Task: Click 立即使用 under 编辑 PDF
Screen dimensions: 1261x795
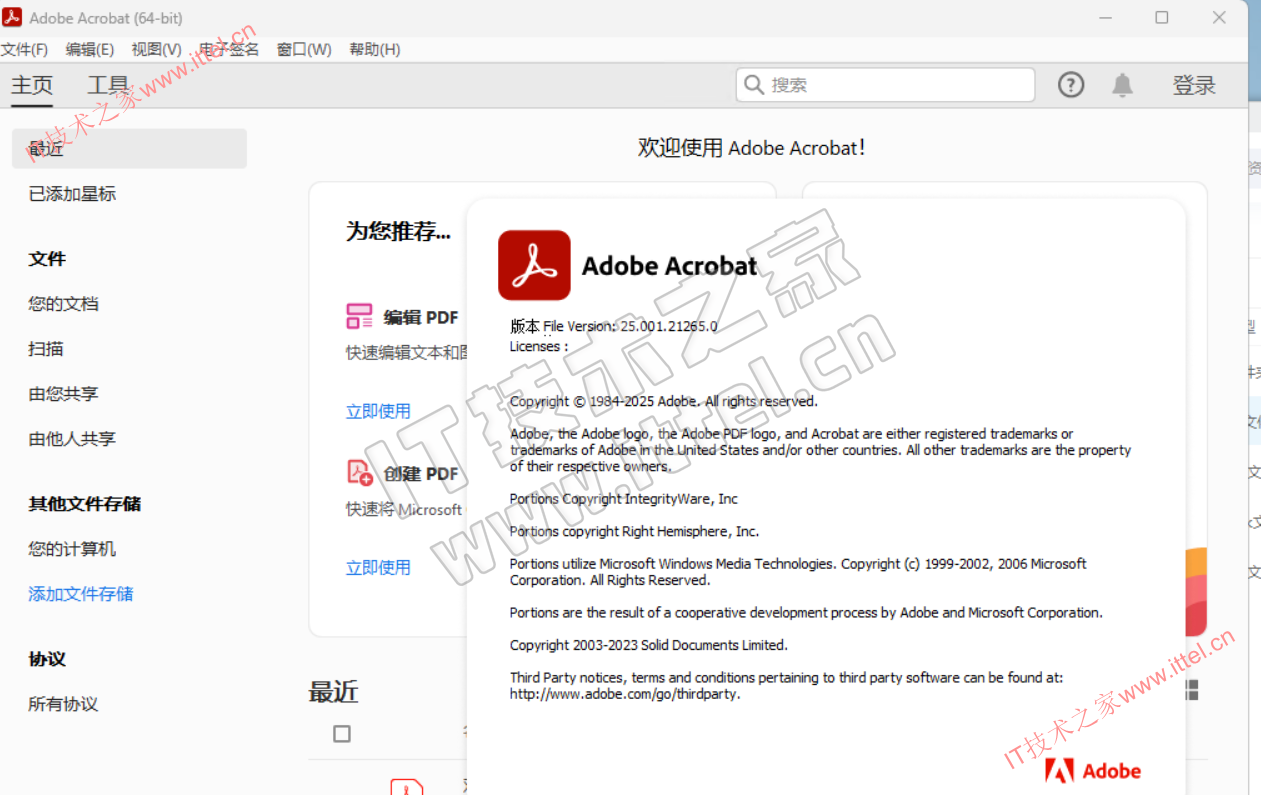Action: tap(378, 411)
